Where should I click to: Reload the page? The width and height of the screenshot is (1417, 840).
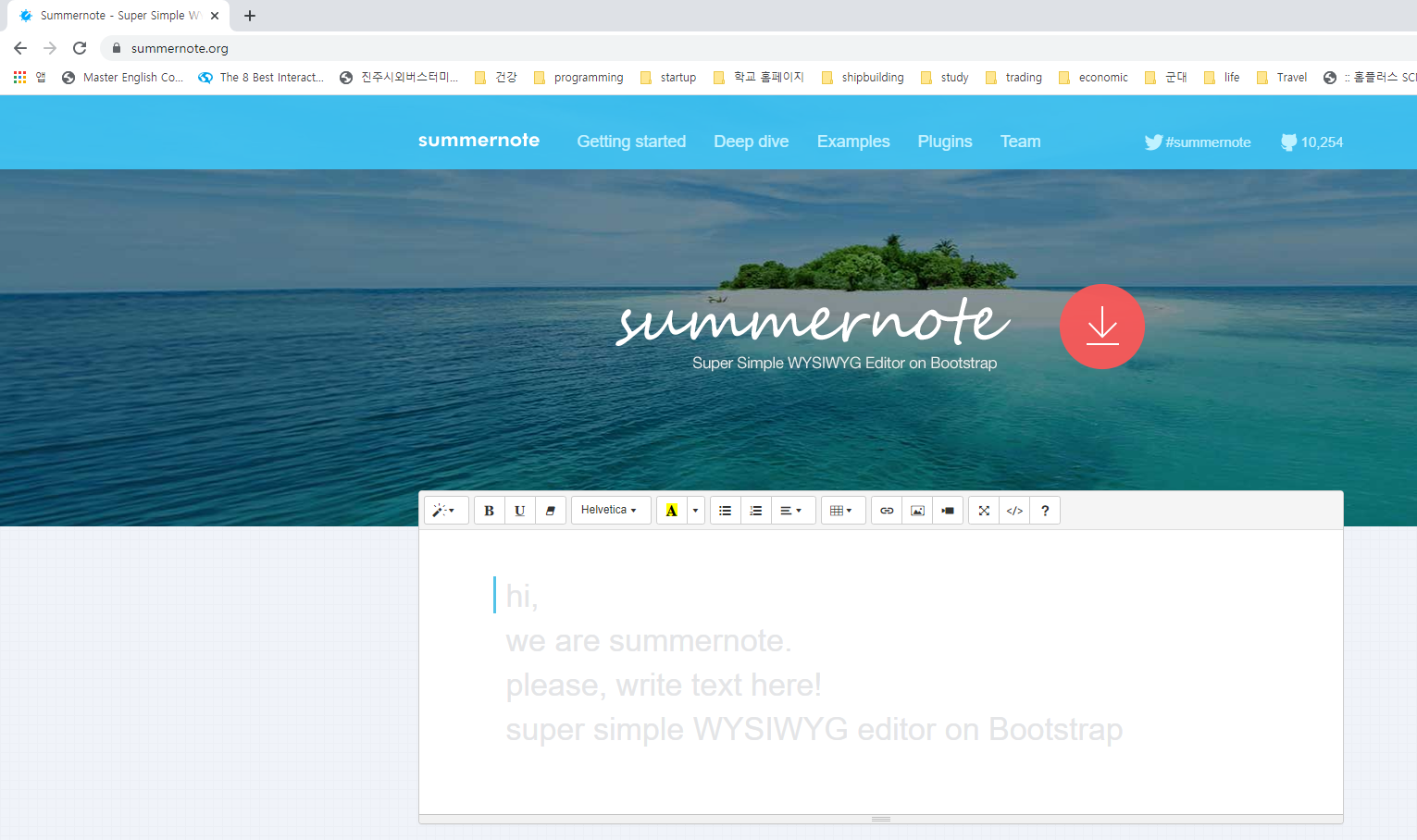click(x=80, y=48)
